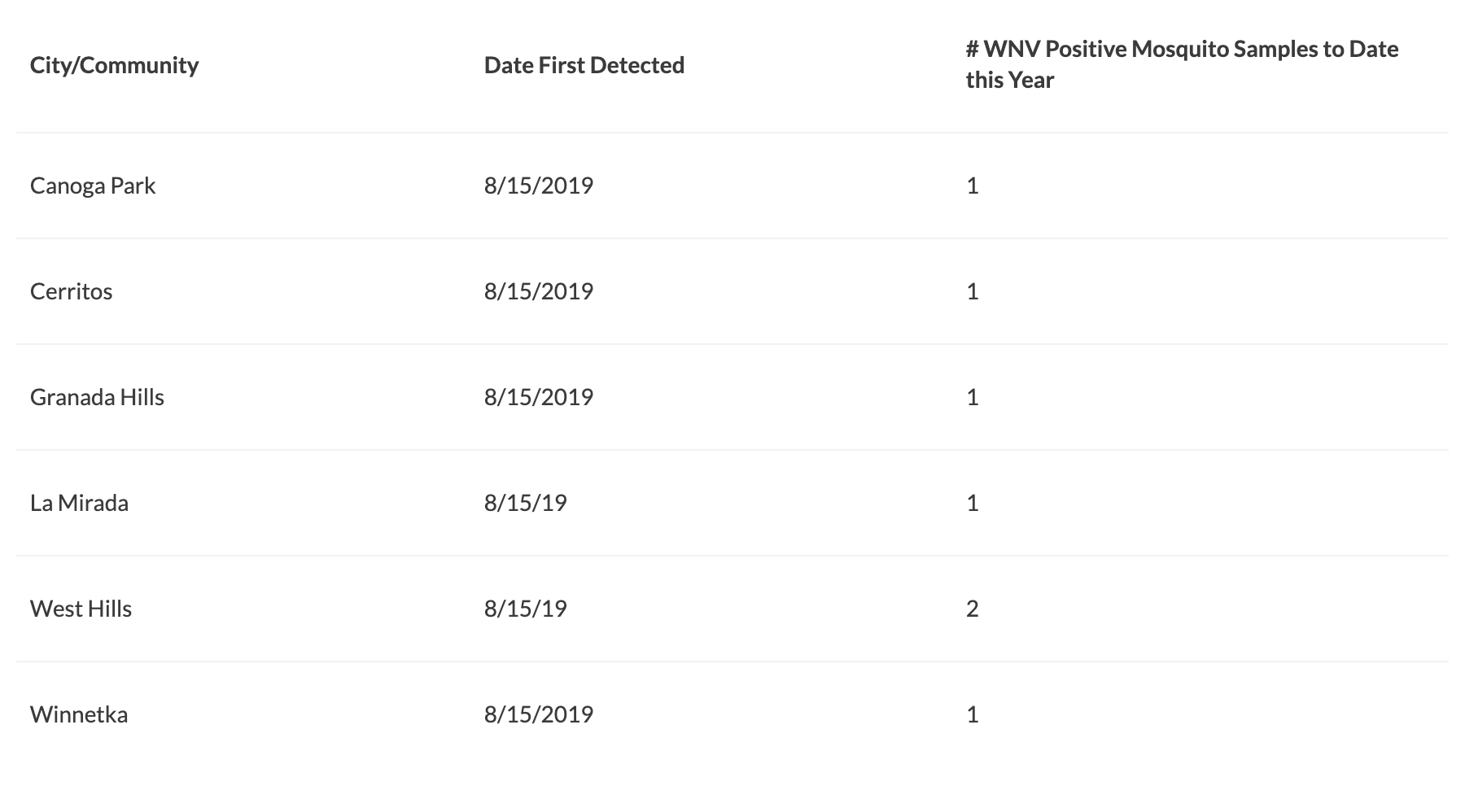The image size is (1465, 812).
Task: Select the Cerritos positive sample count
Action: [x=972, y=291]
